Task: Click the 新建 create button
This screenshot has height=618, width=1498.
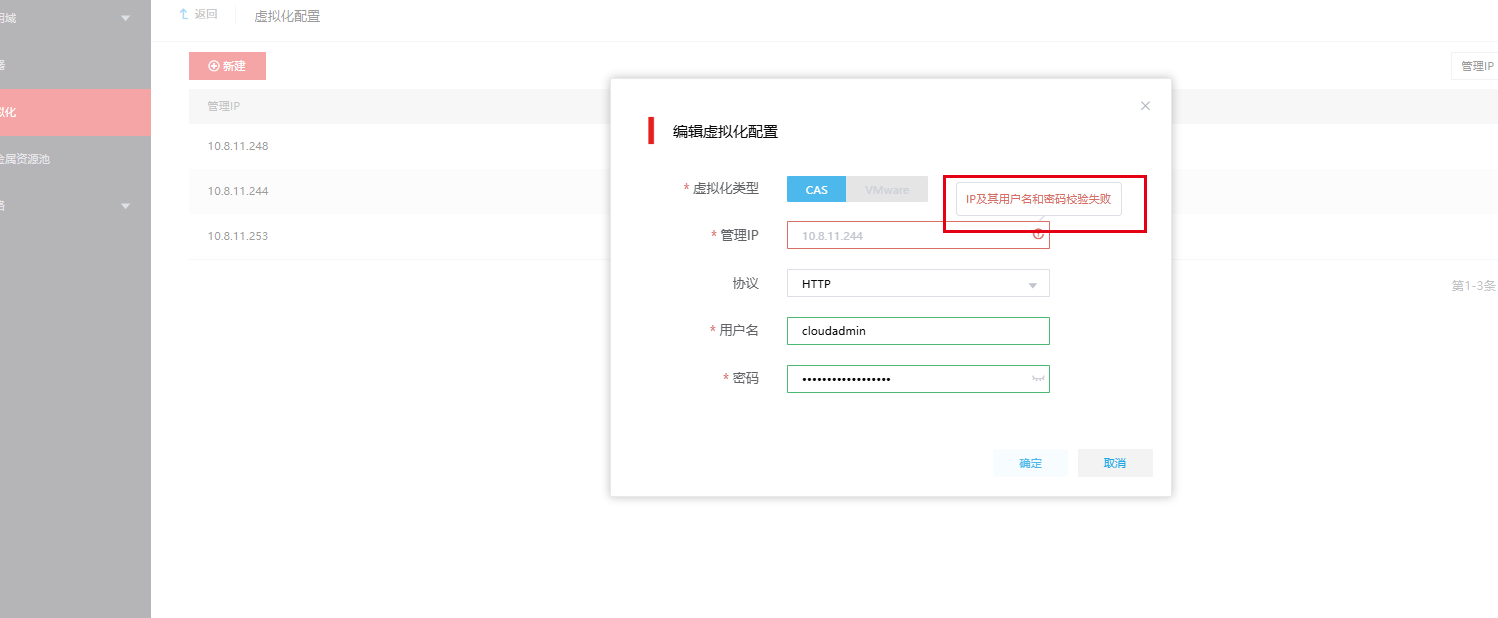Action: point(227,66)
